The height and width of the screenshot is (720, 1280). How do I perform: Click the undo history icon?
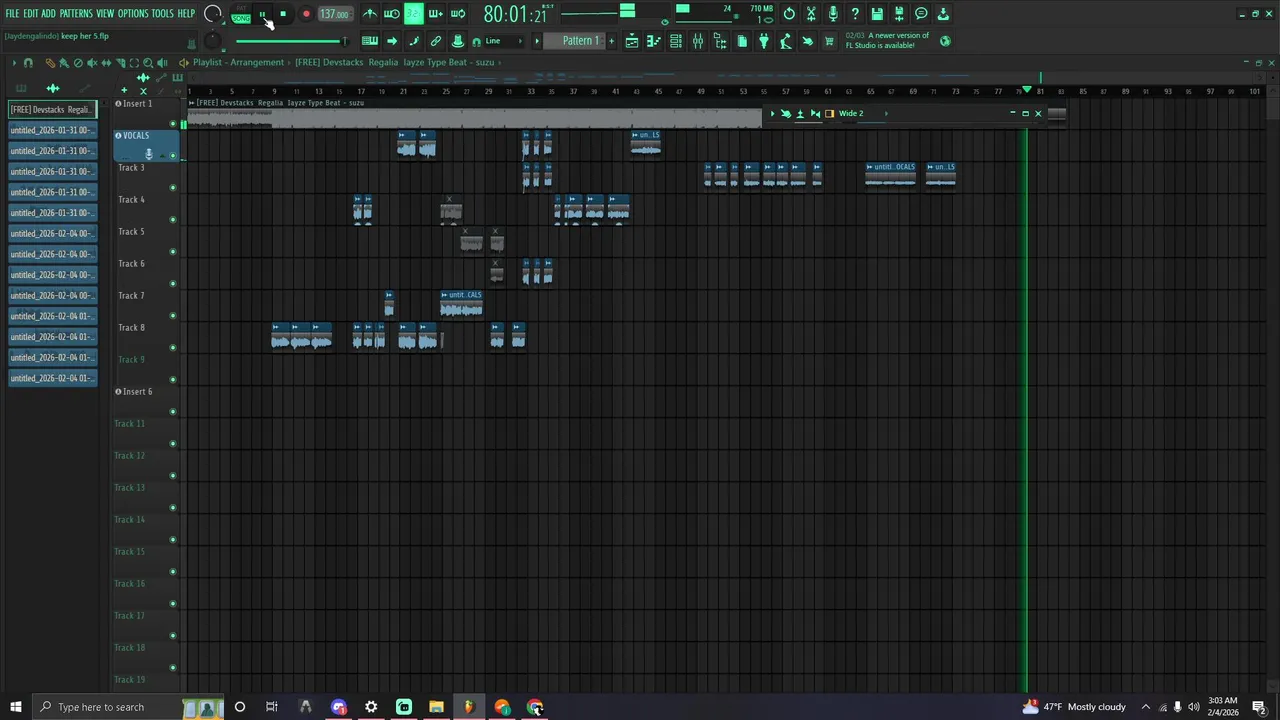point(789,14)
